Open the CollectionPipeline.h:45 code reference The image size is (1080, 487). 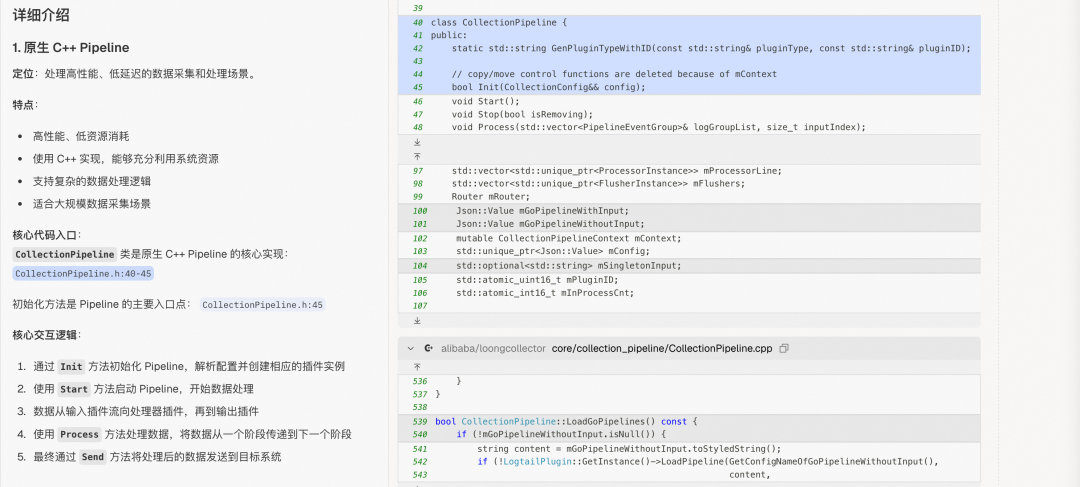pyautogui.click(x=263, y=304)
